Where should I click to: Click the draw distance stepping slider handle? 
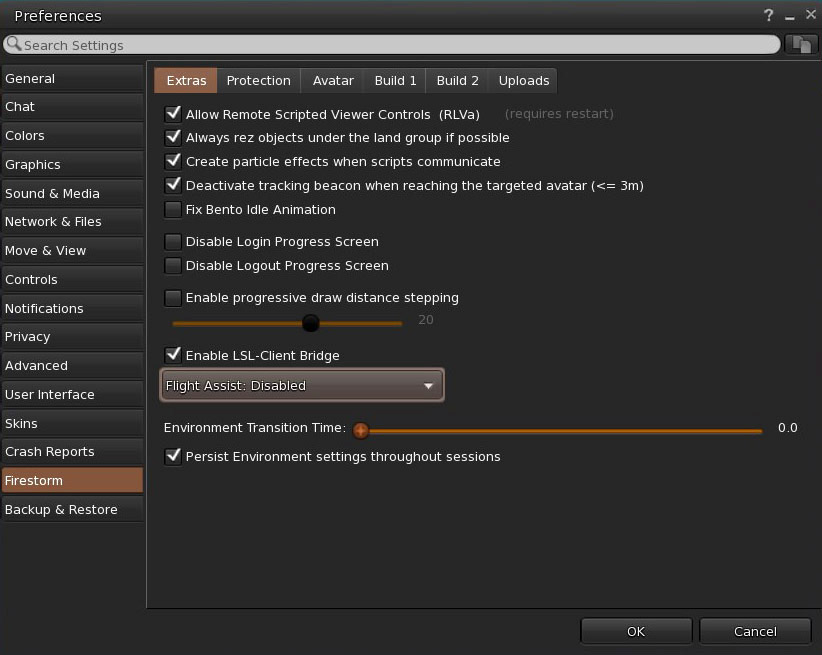pos(310,323)
